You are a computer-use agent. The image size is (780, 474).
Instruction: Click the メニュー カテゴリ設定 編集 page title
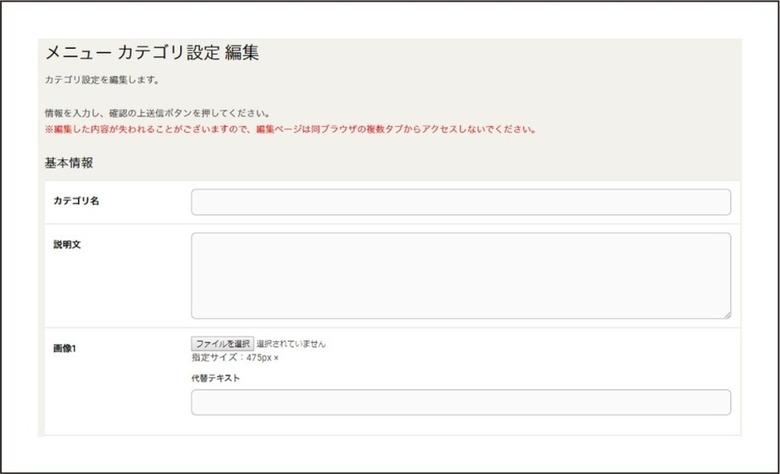(x=152, y=52)
